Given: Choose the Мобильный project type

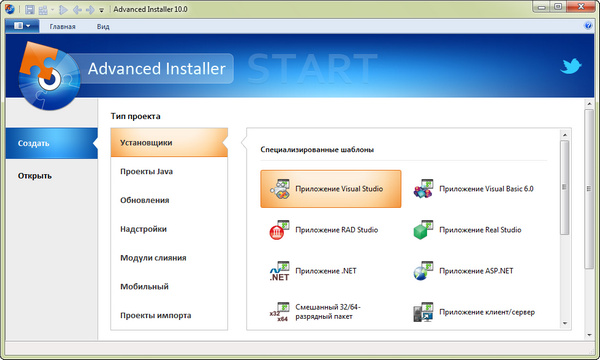Looking at the screenshot, I should (x=169, y=286).
